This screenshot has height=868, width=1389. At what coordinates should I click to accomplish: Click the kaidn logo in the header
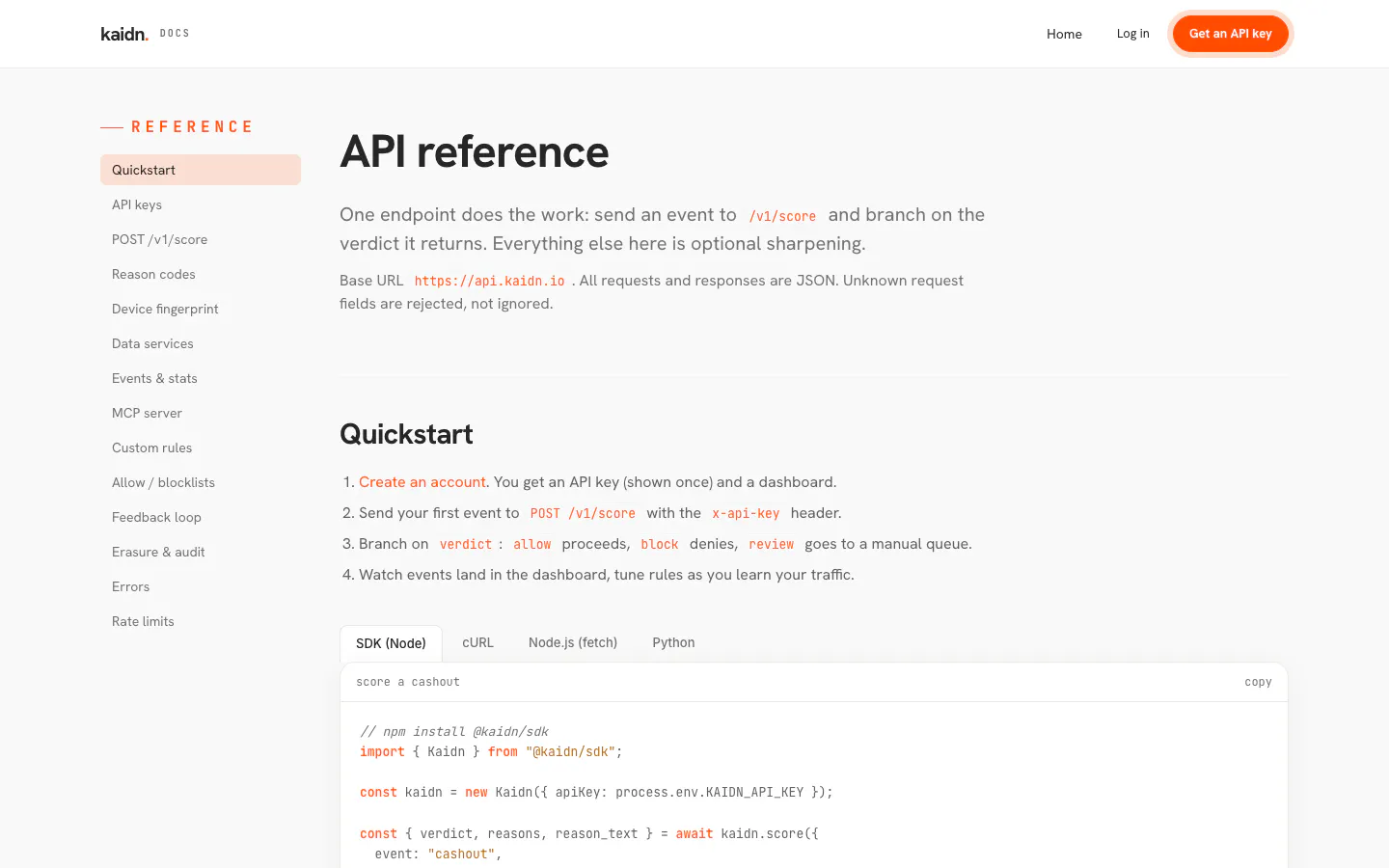pos(124,34)
